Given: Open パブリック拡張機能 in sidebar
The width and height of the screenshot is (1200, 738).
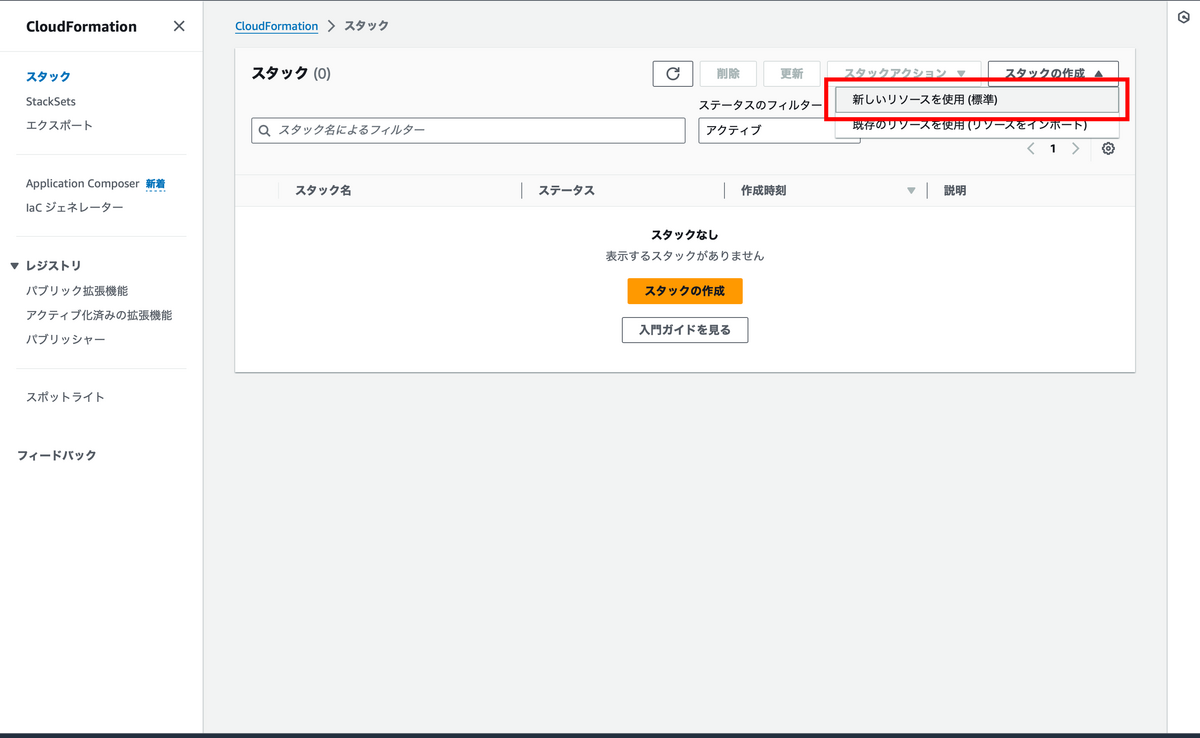Looking at the screenshot, I should tap(77, 291).
